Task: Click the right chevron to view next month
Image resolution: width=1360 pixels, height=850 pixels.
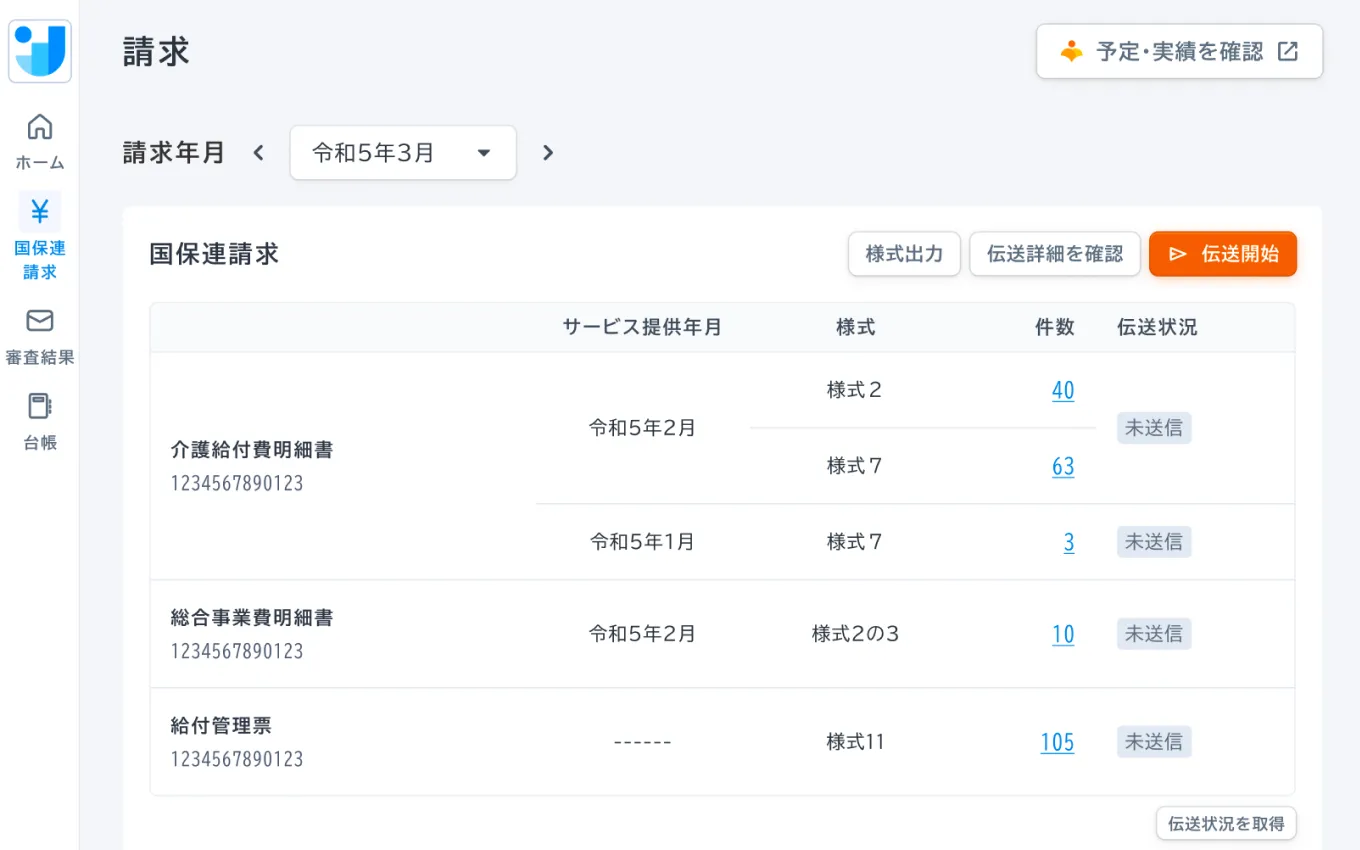Action: tap(547, 152)
